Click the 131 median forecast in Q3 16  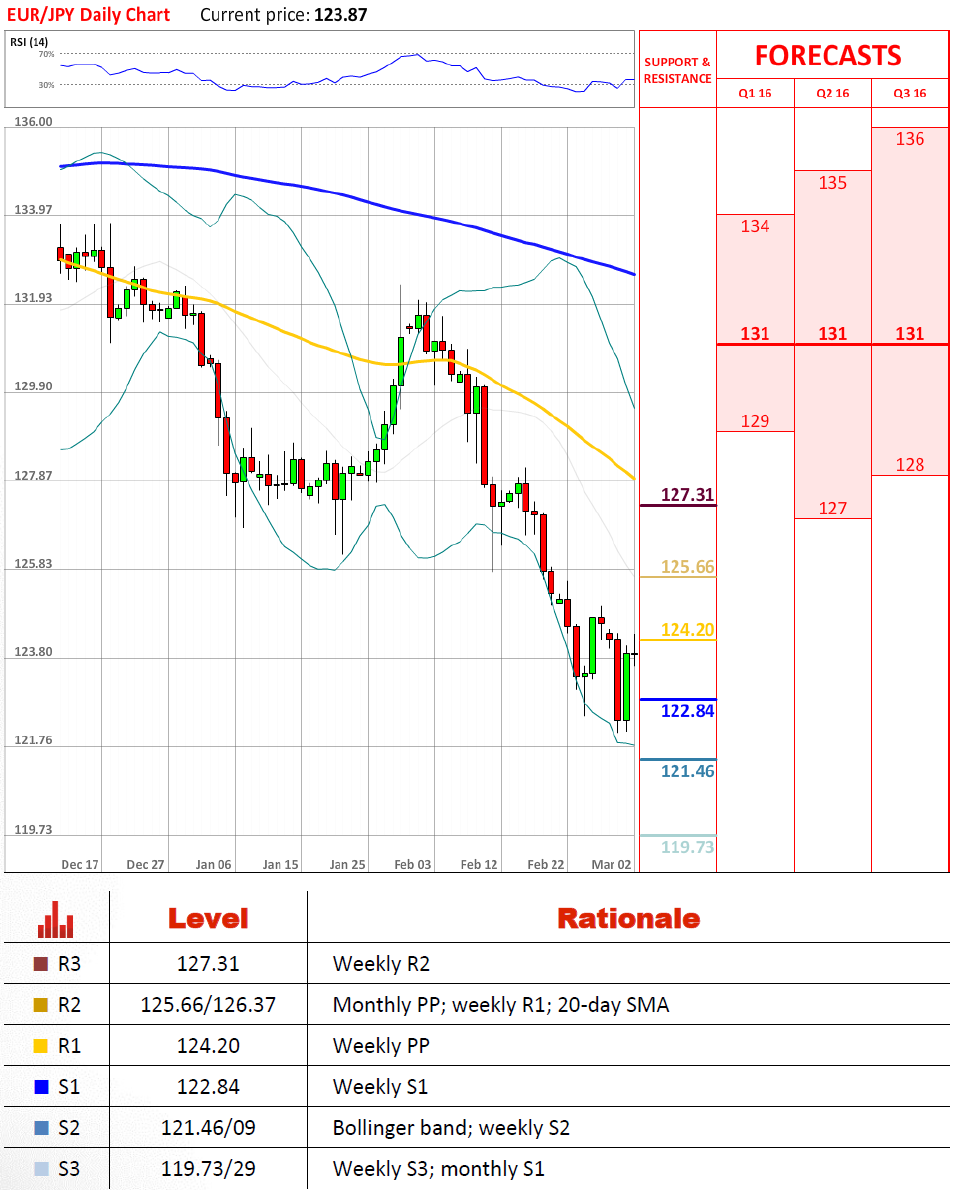[x=910, y=334]
